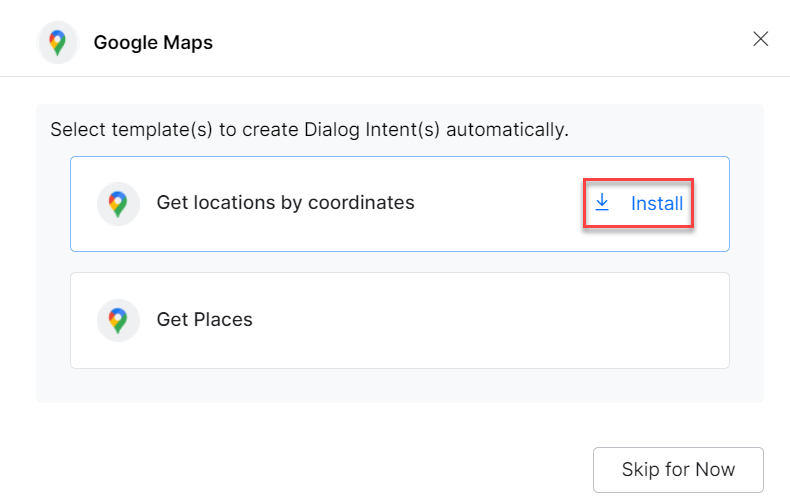Click the Google Maps dialog title text
Viewport: 790px width, 504px height.
(153, 43)
